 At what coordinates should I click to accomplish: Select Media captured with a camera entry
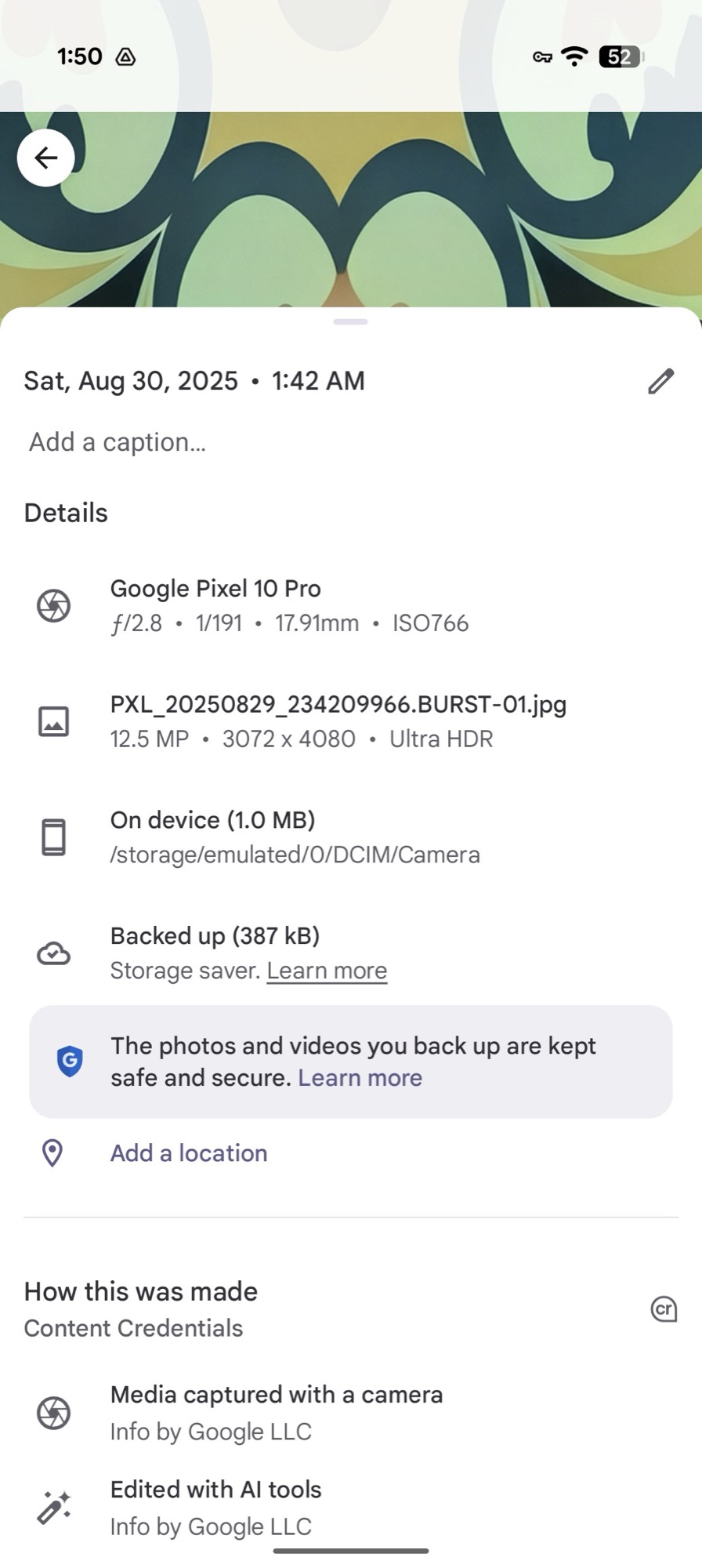tap(276, 1396)
